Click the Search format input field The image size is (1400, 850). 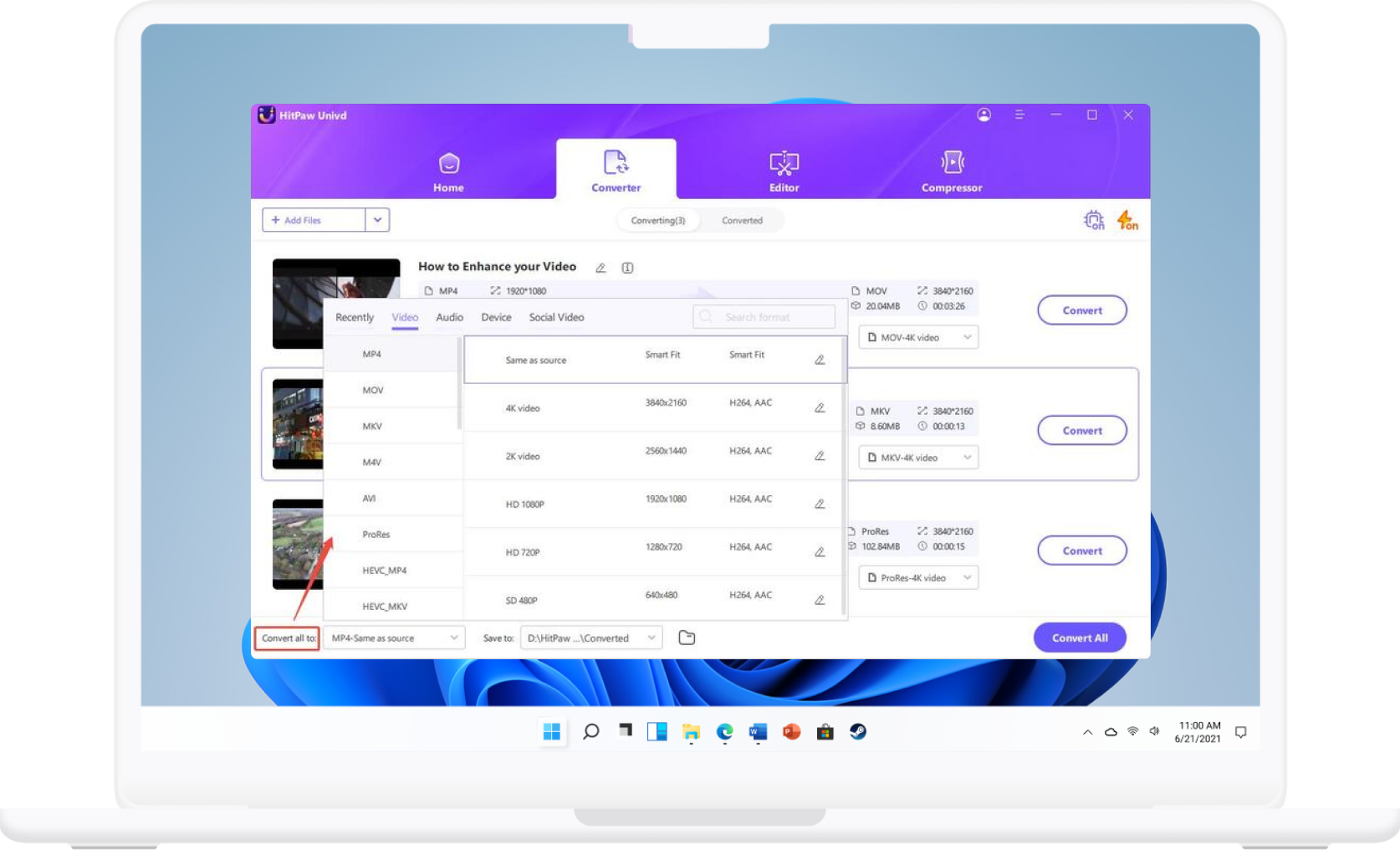pyautogui.click(x=764, y=317)
